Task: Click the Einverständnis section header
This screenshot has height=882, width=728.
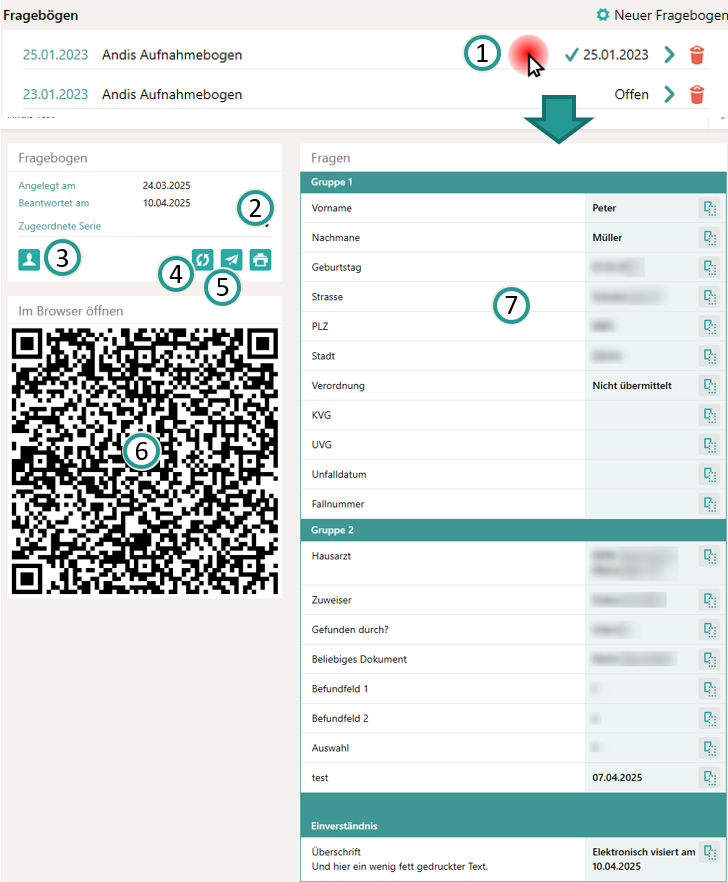Action: click(x=513, y=815)
